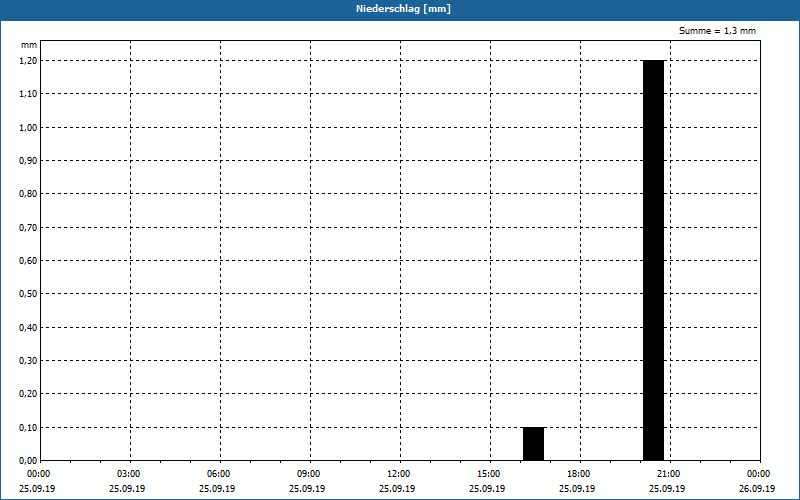Select the 0,90 y-axis value
This screenshot has width=800, height=500.
pyautogui.click(x=28, y=161)
